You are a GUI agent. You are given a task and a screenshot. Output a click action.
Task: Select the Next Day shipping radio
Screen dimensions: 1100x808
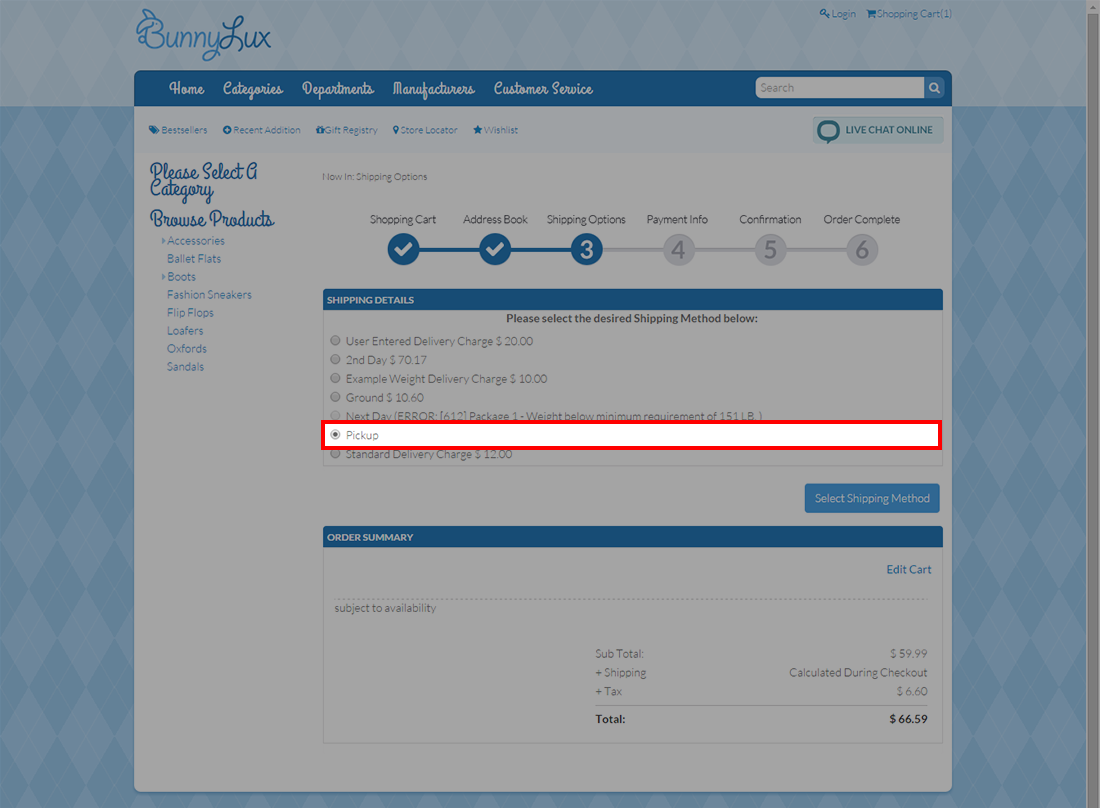pos(335,415)
